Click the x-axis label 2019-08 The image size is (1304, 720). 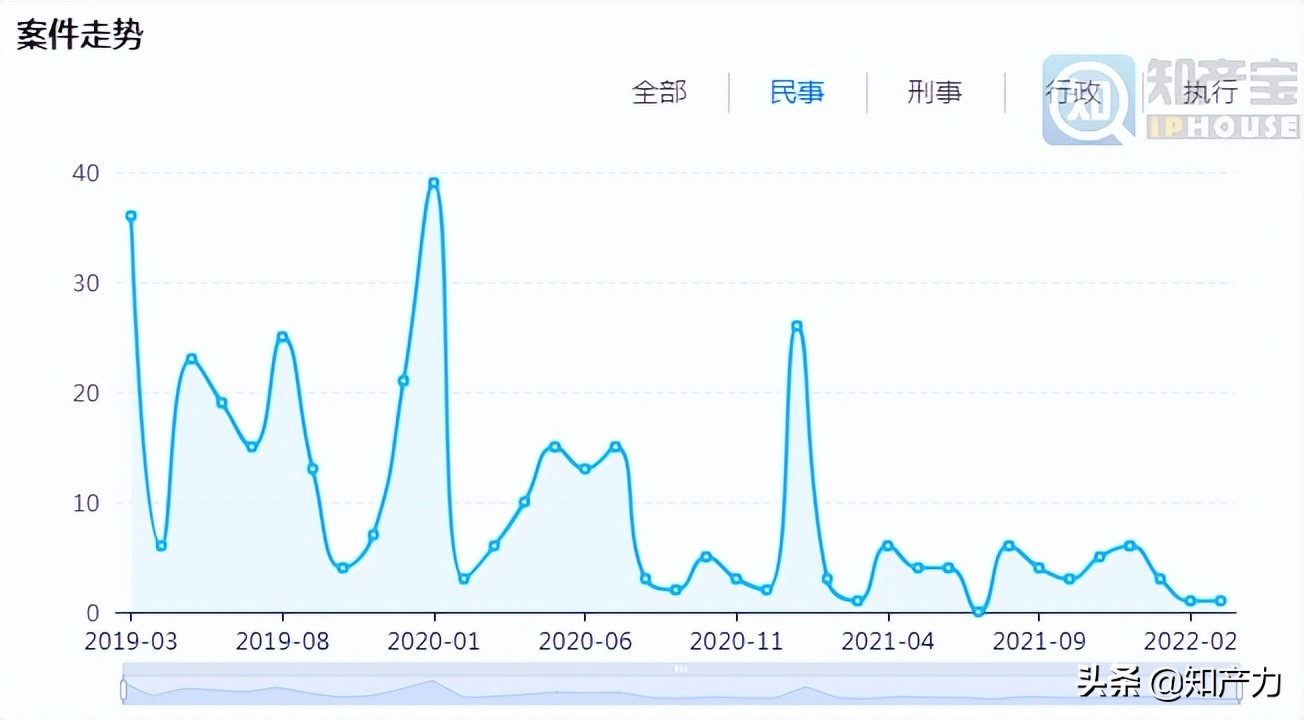point(282,641)
